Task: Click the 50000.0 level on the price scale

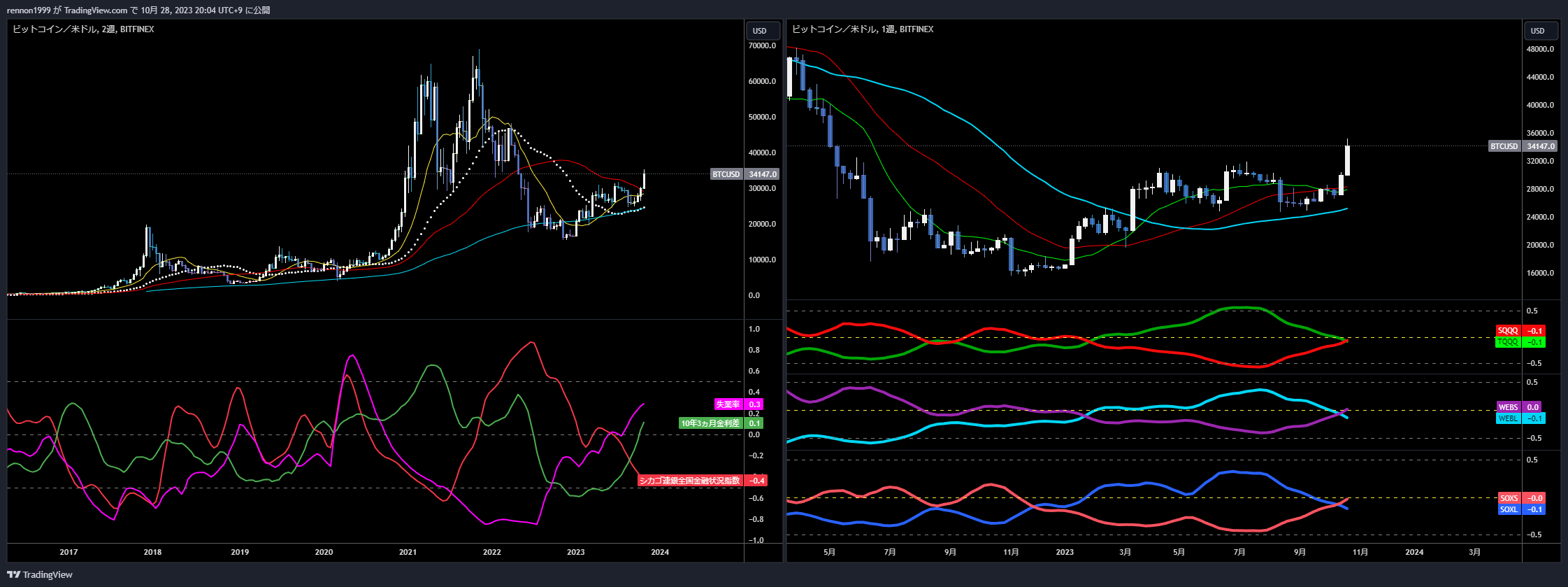Action: 763,117
